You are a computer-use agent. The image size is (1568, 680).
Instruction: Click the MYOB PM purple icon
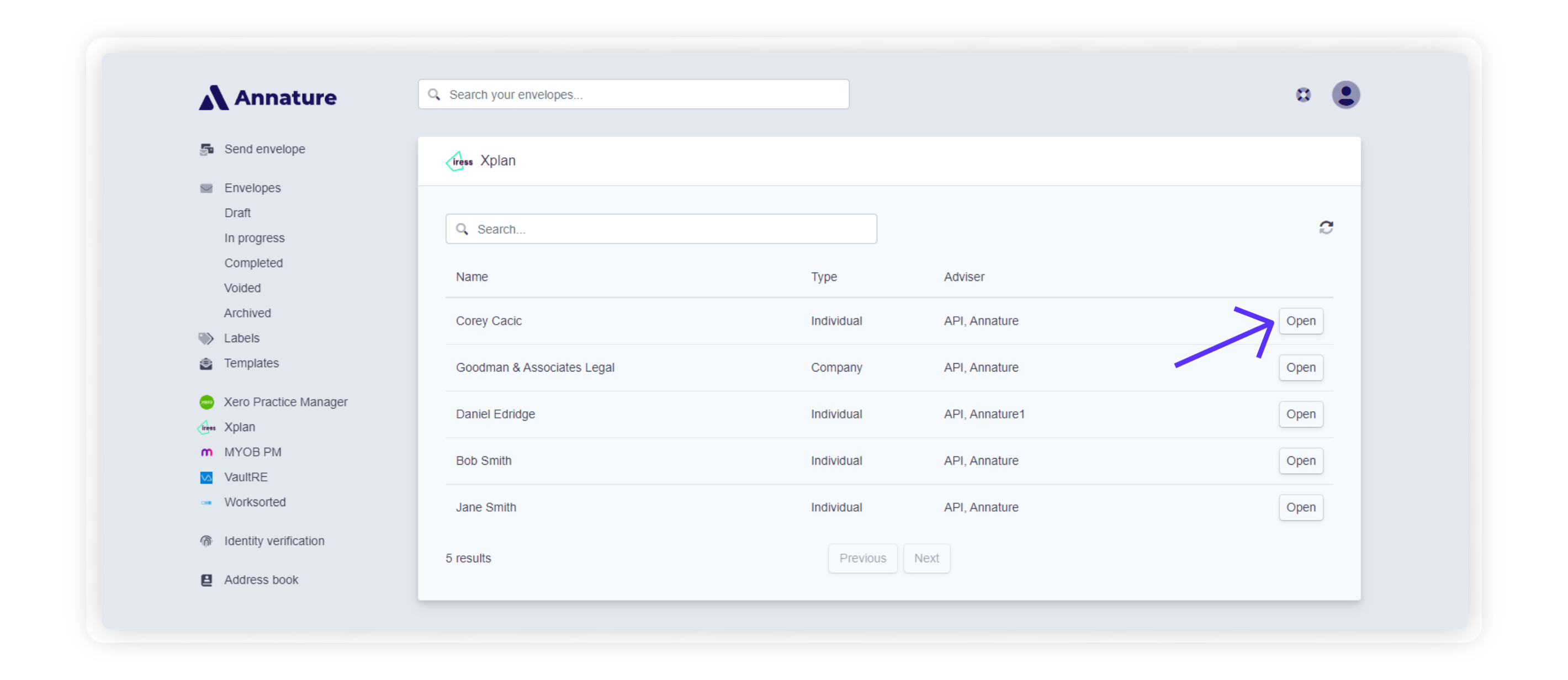coord(207,452)
